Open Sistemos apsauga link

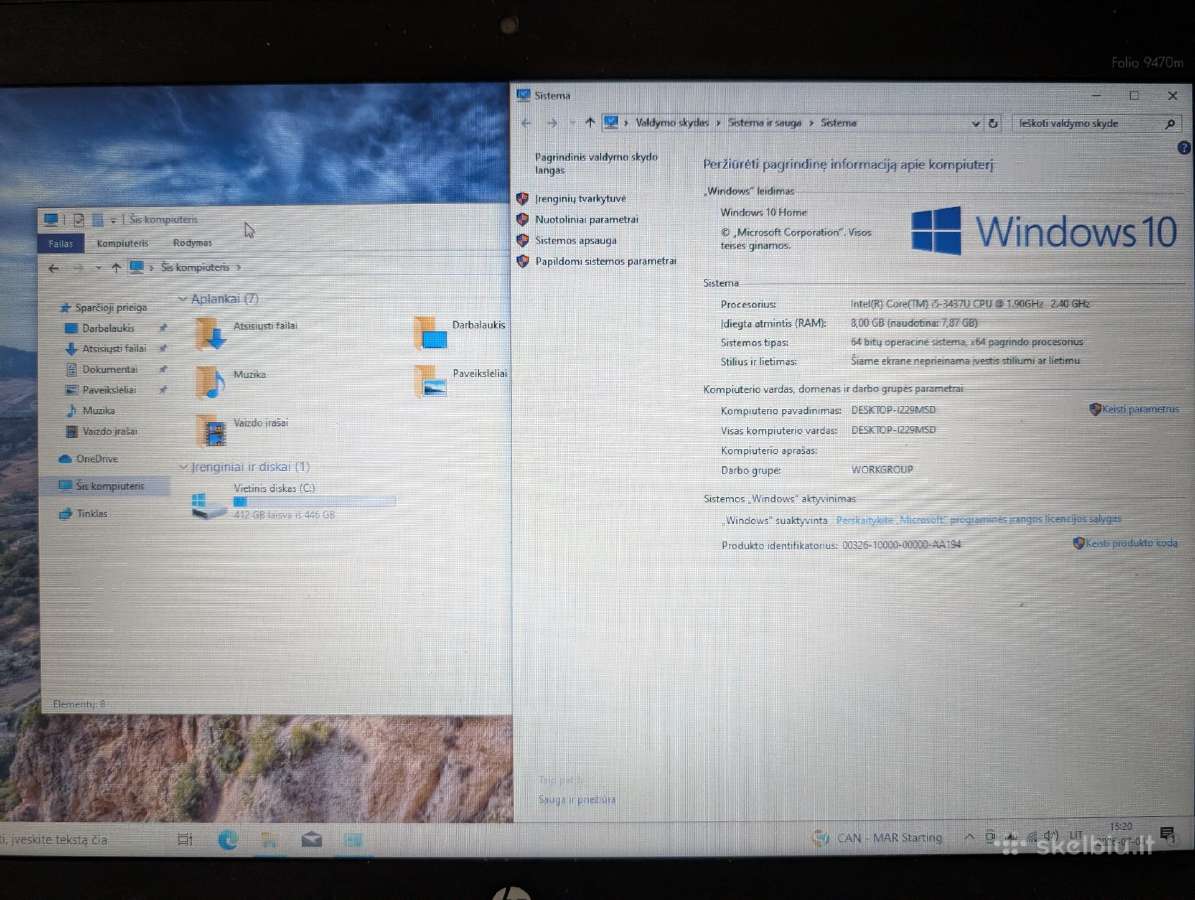click(x=575, y=240)
